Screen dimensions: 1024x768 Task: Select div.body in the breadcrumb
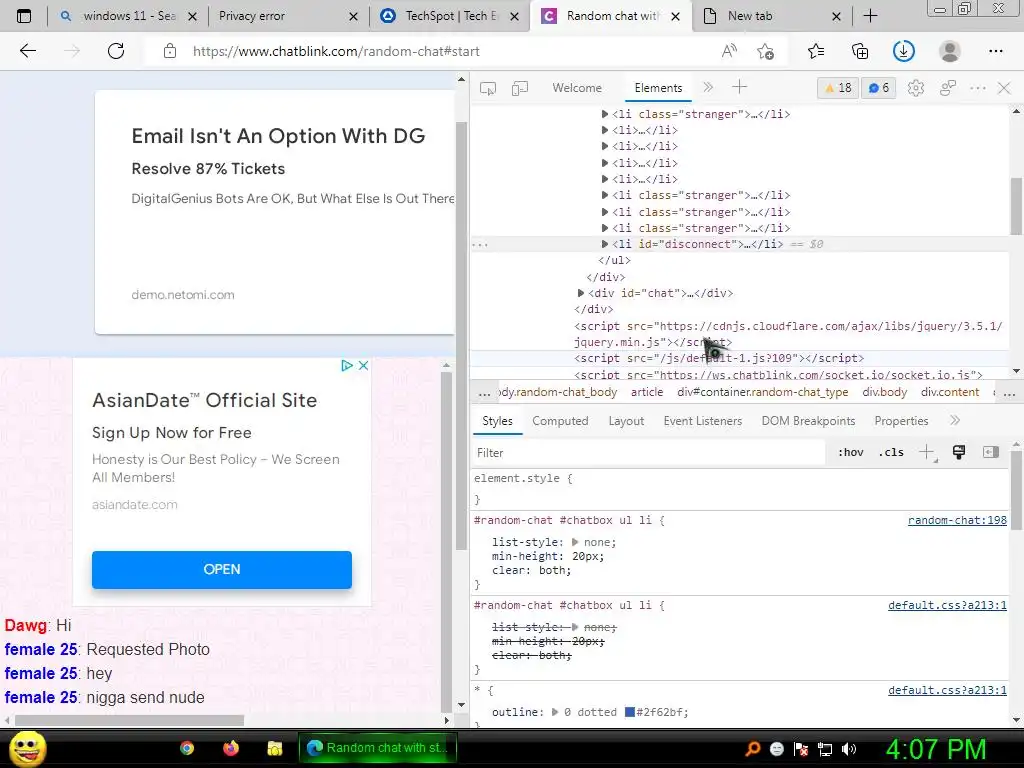coord(884,392)
